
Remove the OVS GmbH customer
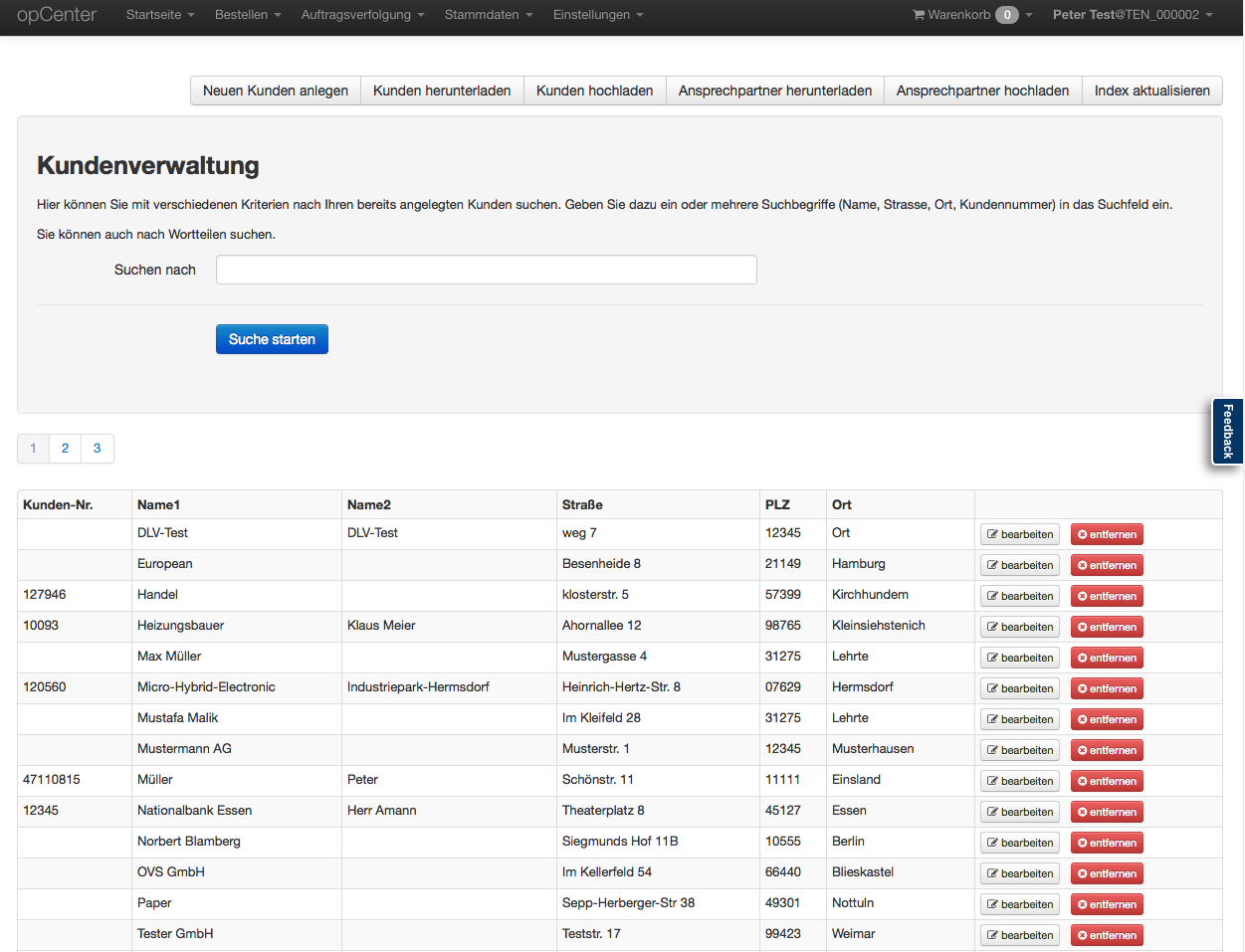[1106, 873]
